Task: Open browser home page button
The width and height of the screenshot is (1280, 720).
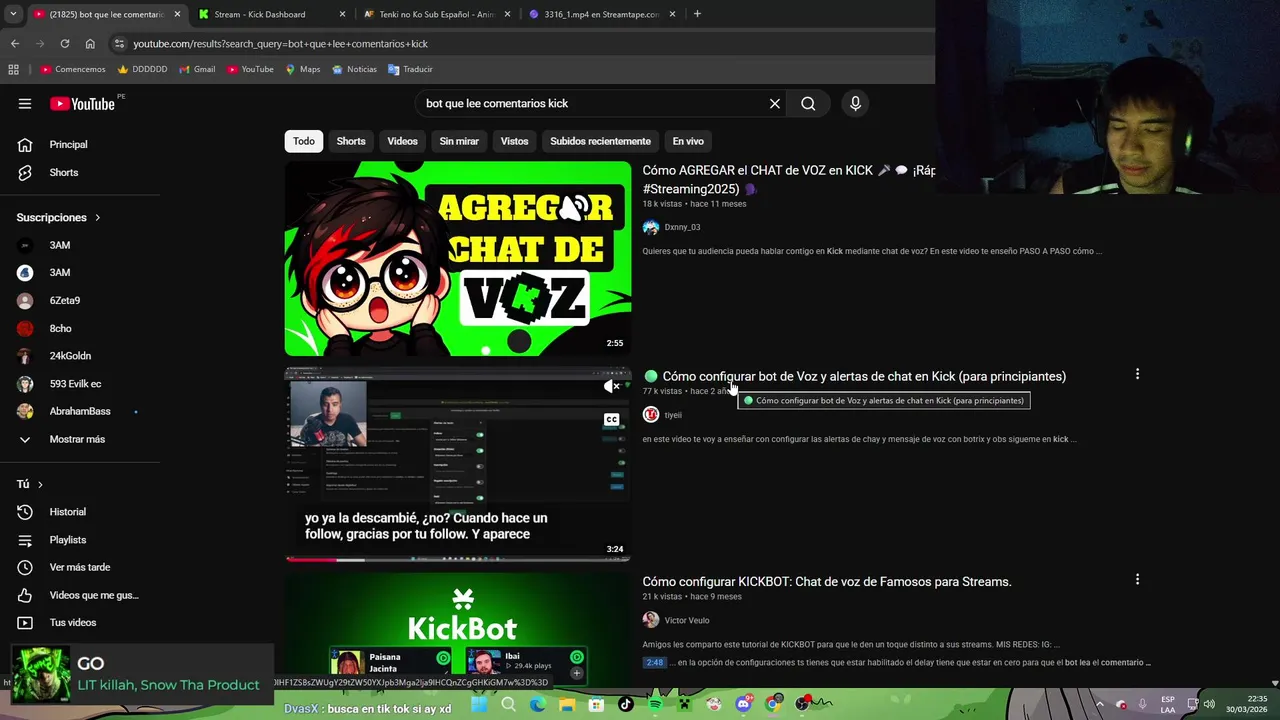Action: [x=90, y=44]
